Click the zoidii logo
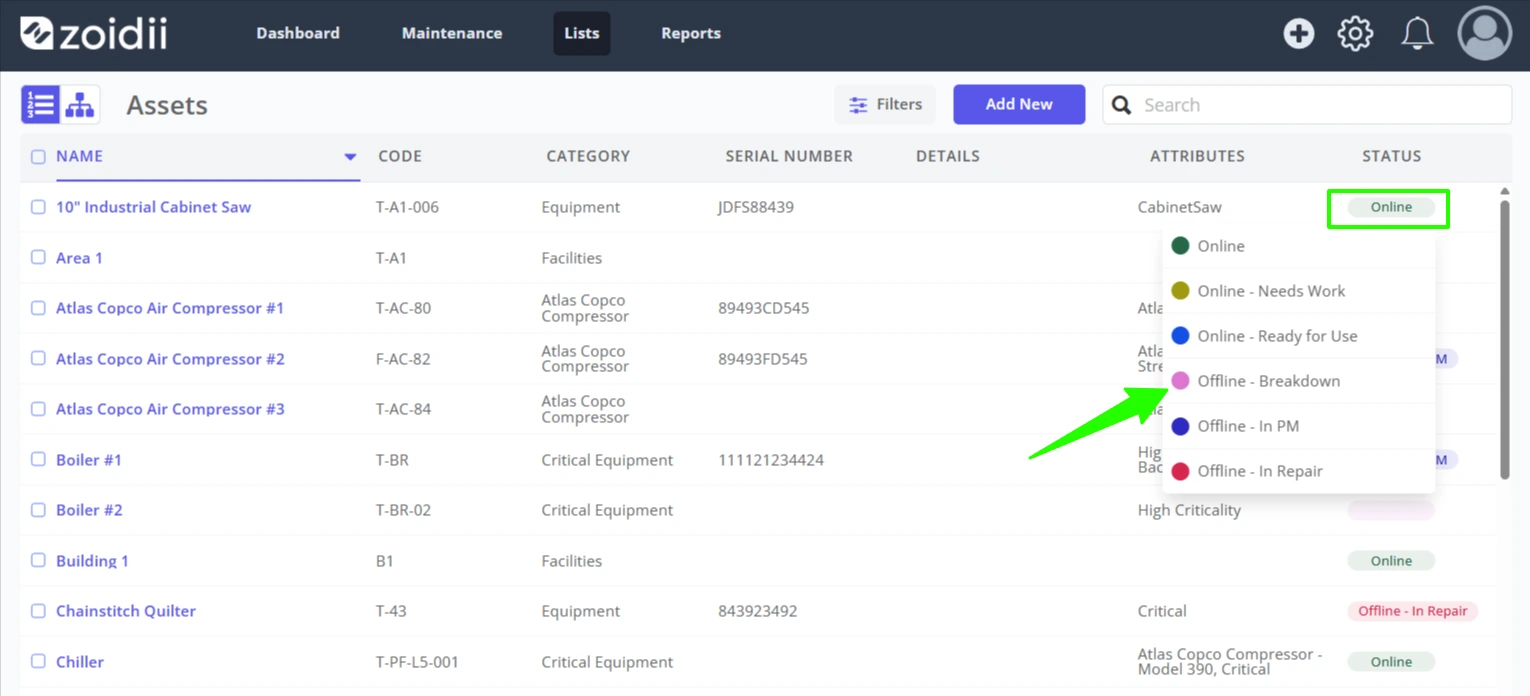1530x696 pixels. click(x=93, y=33)
